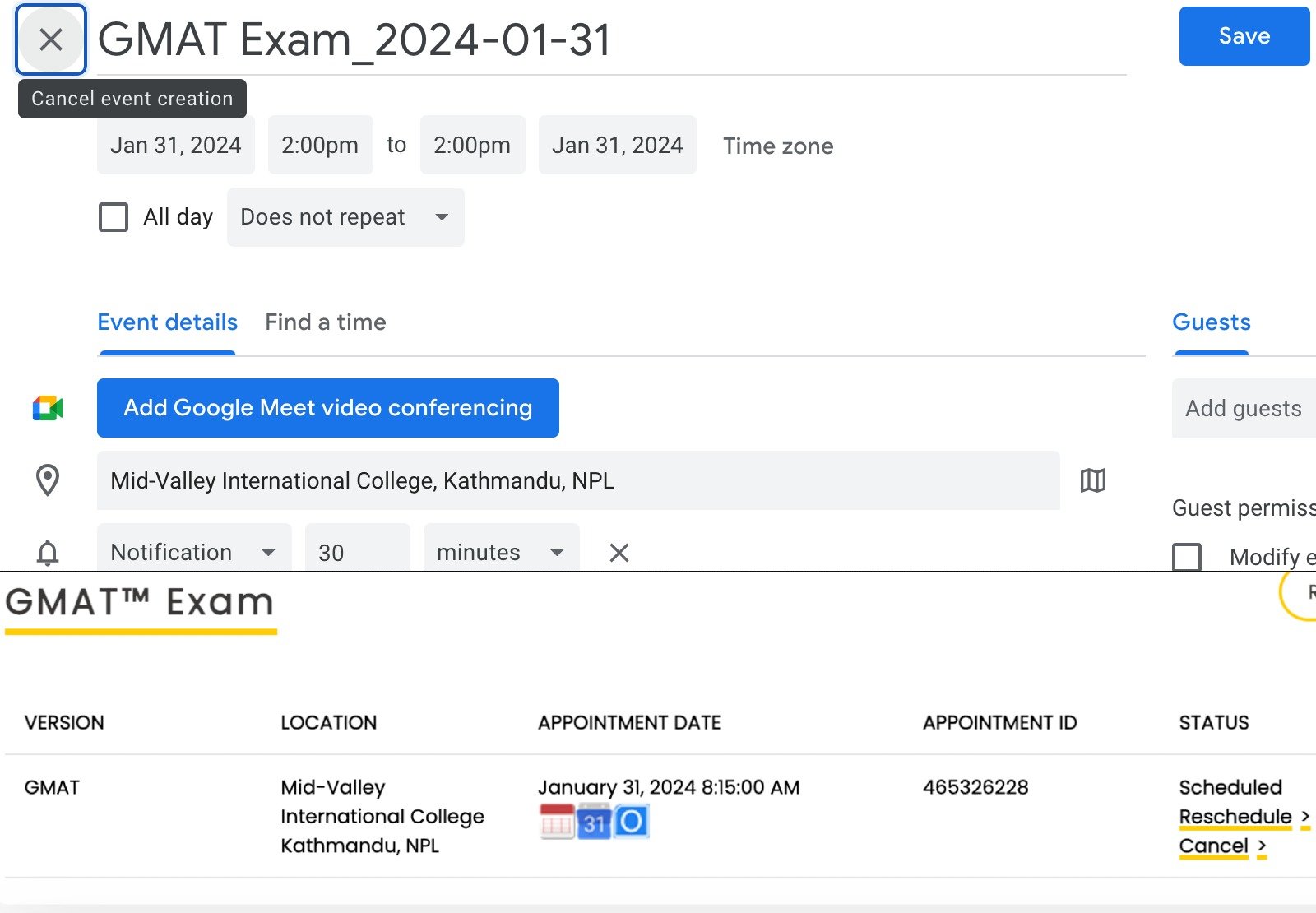Add appointment via Google Calendar icon
The width and height of the screenshot is (1316, 913).
click(x=594, y=822)
